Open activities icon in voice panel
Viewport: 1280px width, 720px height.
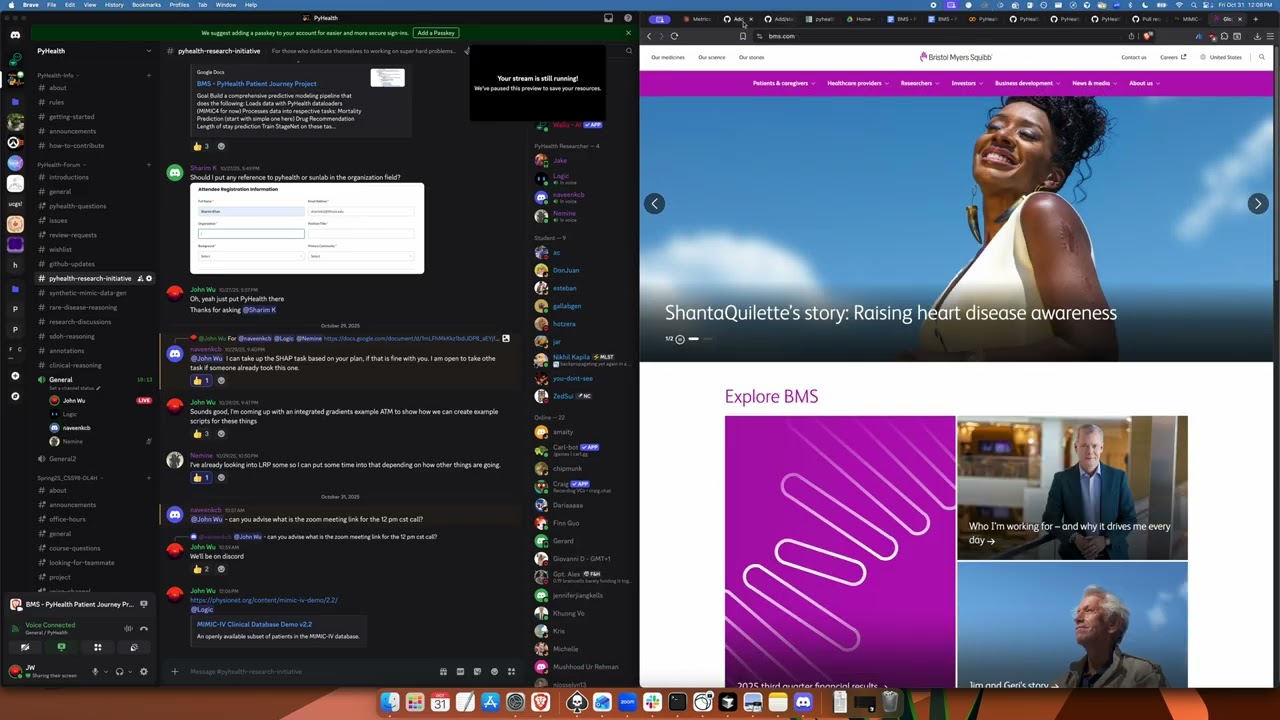pos(98,647)
